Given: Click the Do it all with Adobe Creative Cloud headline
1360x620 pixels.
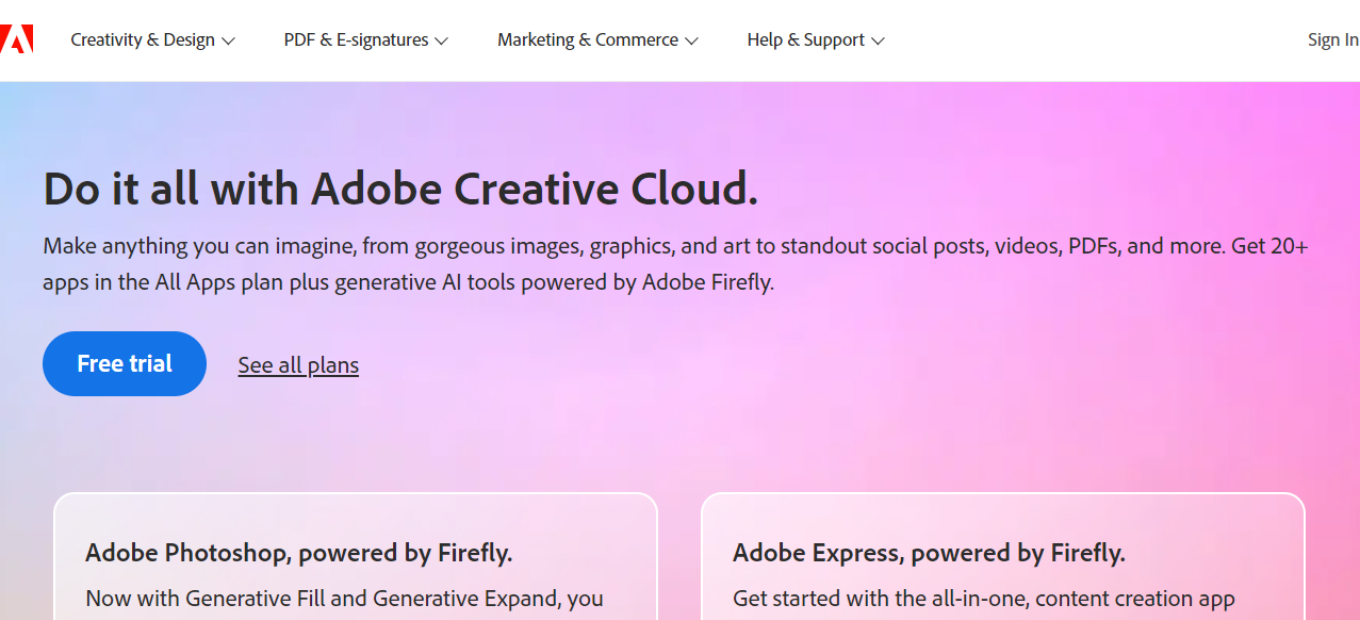Looking at the screenshot, I should click(400, 188).
